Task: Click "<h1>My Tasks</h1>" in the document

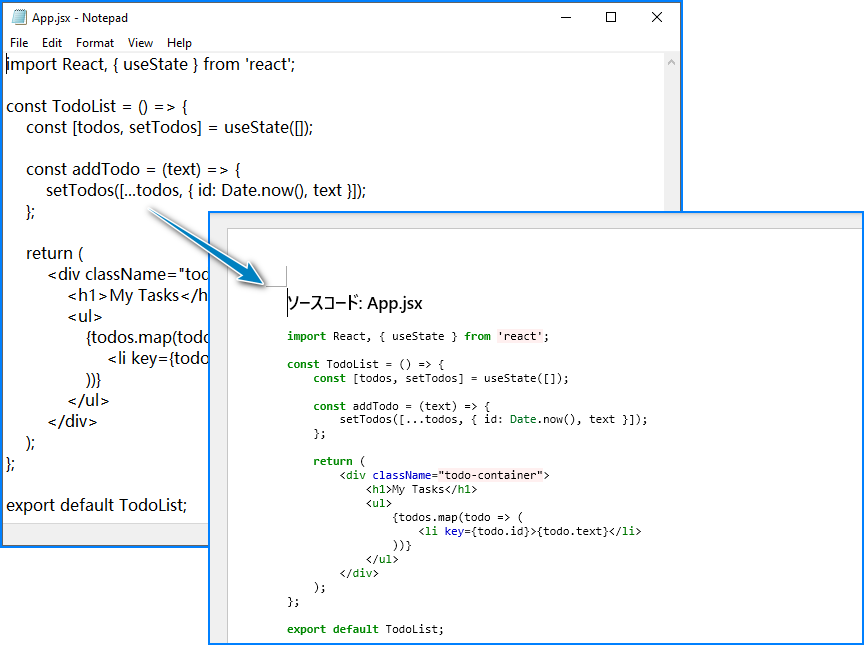Action: tap(422, 489)
